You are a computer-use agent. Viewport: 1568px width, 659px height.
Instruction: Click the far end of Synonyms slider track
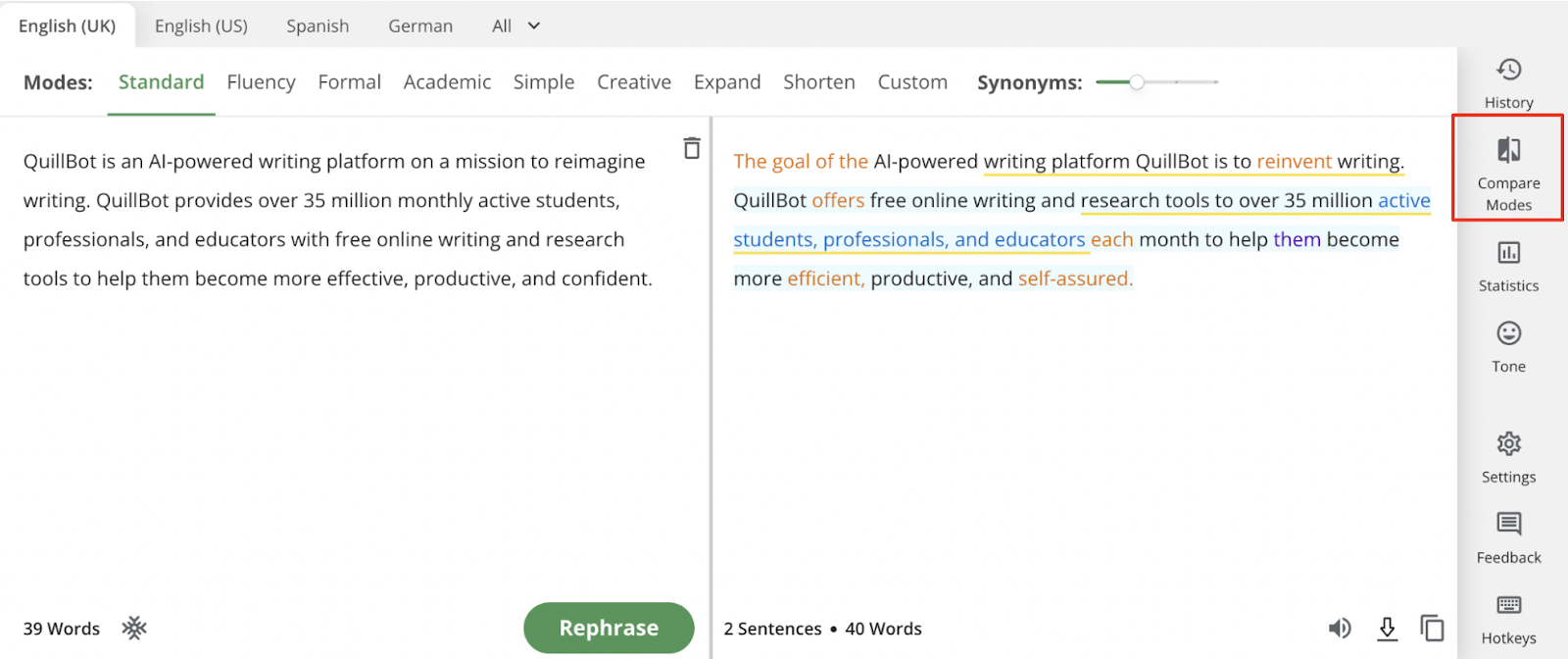coord(1215,82)
